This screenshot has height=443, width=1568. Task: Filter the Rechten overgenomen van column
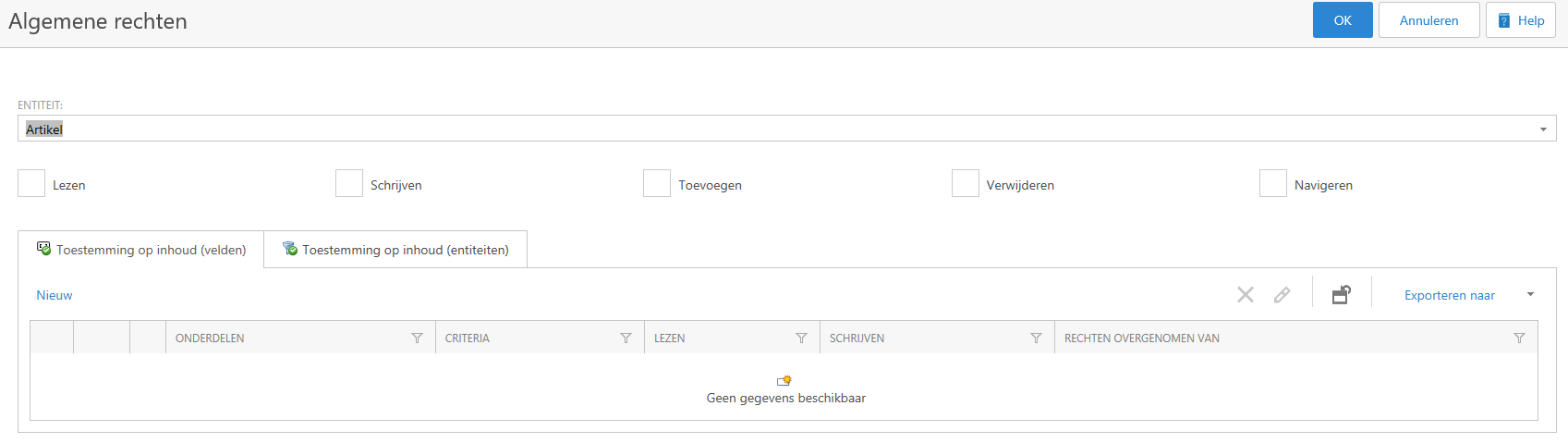pyautogui.click(x=1519, y=338)
